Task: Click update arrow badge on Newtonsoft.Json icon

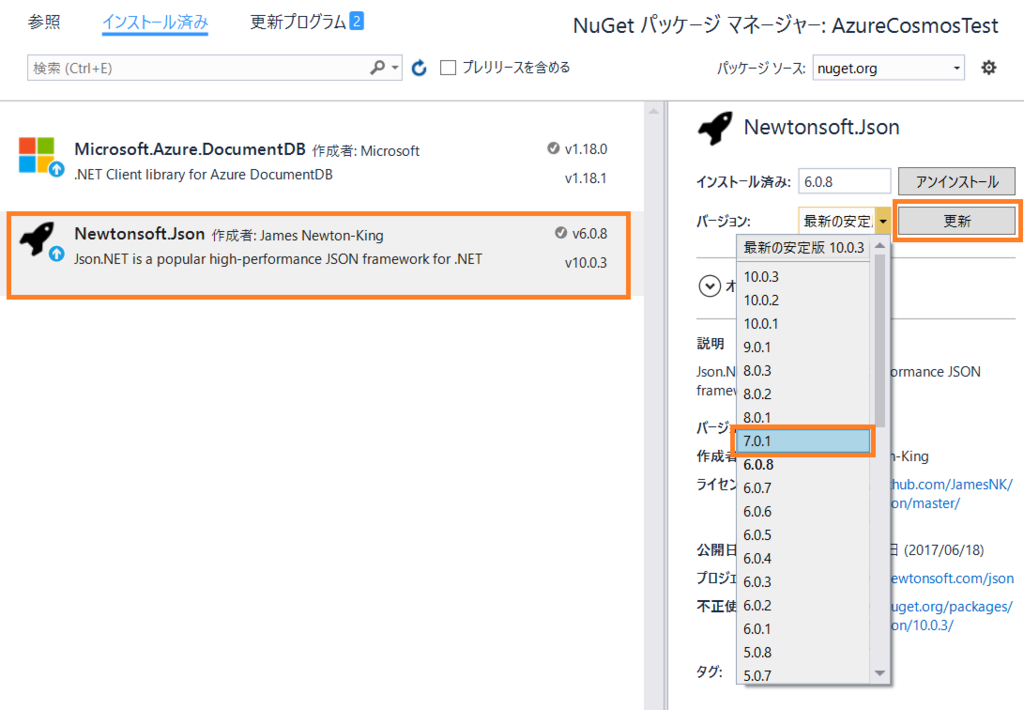Action: pos(57,253)
